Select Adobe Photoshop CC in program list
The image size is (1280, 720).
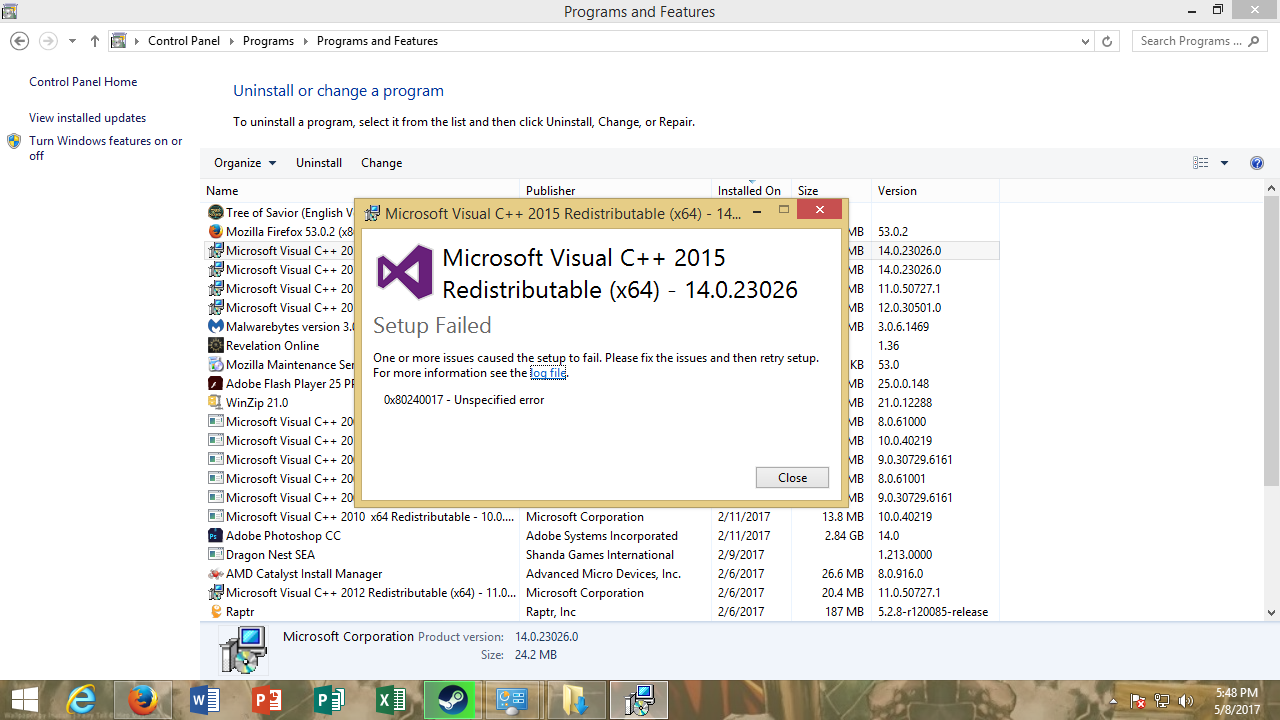coord(283,536)
